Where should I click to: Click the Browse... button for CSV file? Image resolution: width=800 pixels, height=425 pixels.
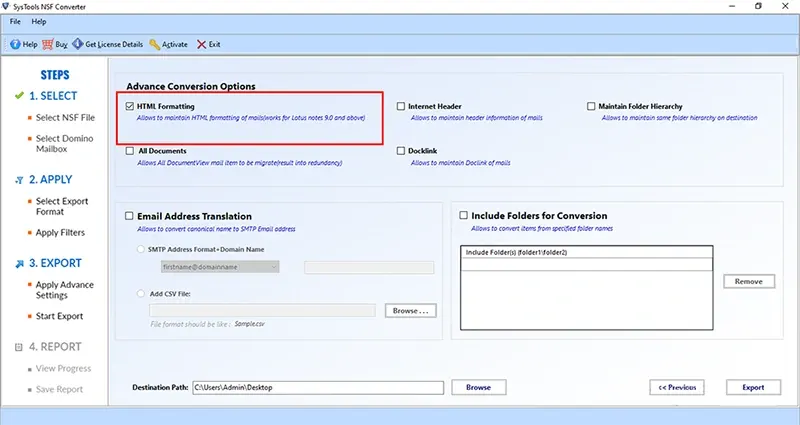click(411, 311)
